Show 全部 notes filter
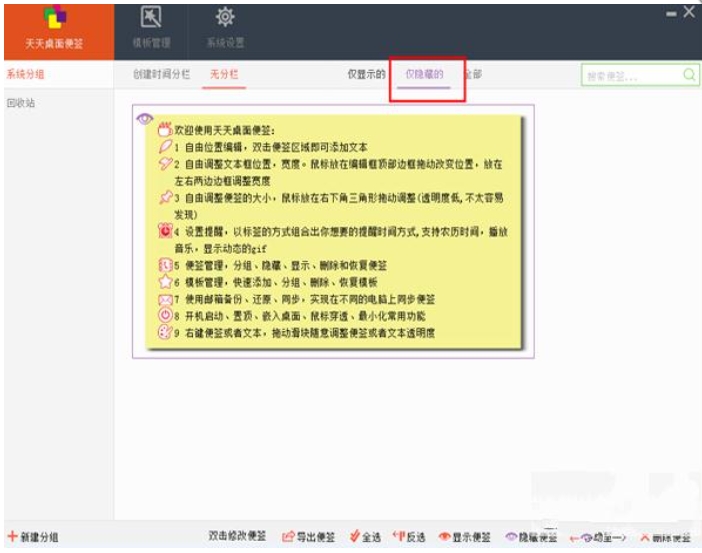702x553 pixels. 473,74
